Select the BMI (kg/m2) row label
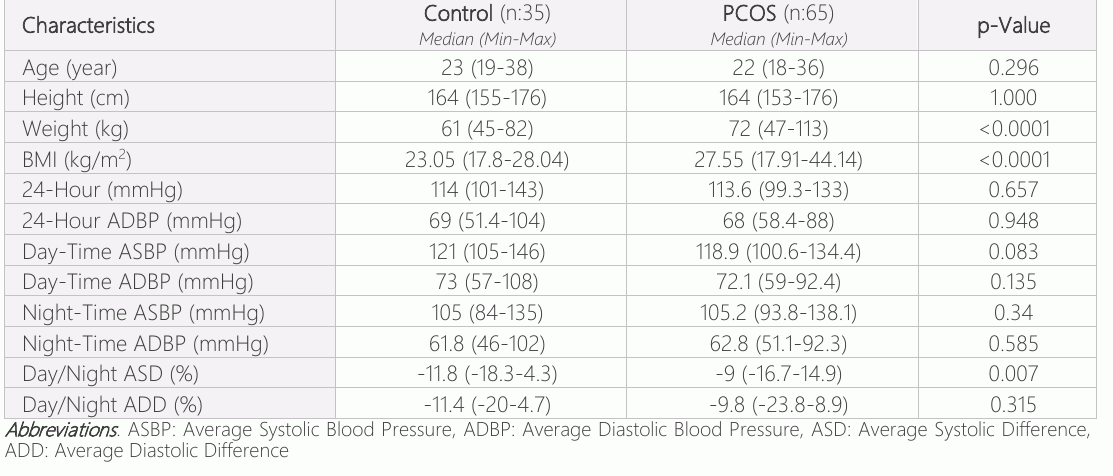This screenshot has width=1113, height=476. pos(77,160)
